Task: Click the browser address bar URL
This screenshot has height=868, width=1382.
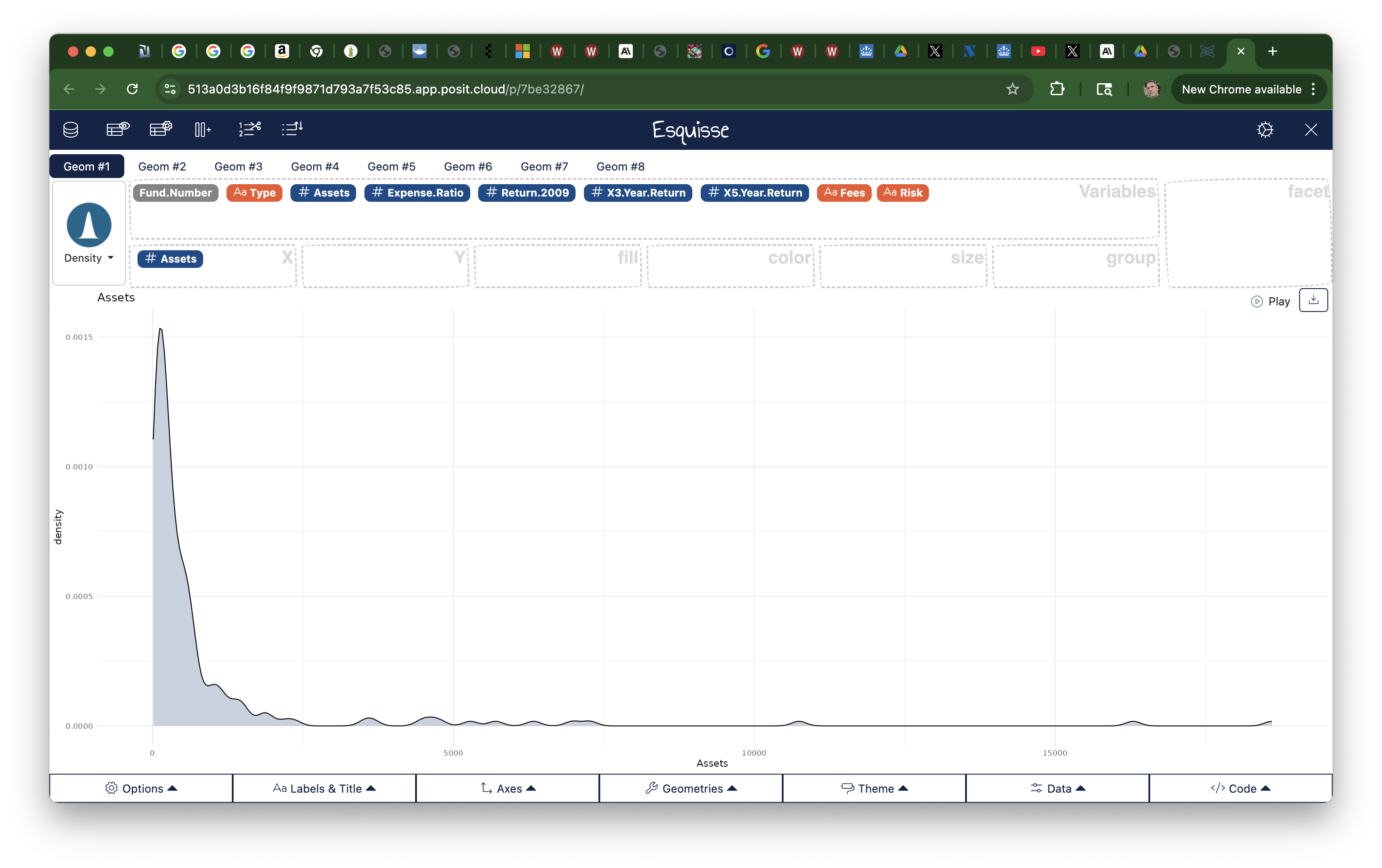Action: click(386, 89)
